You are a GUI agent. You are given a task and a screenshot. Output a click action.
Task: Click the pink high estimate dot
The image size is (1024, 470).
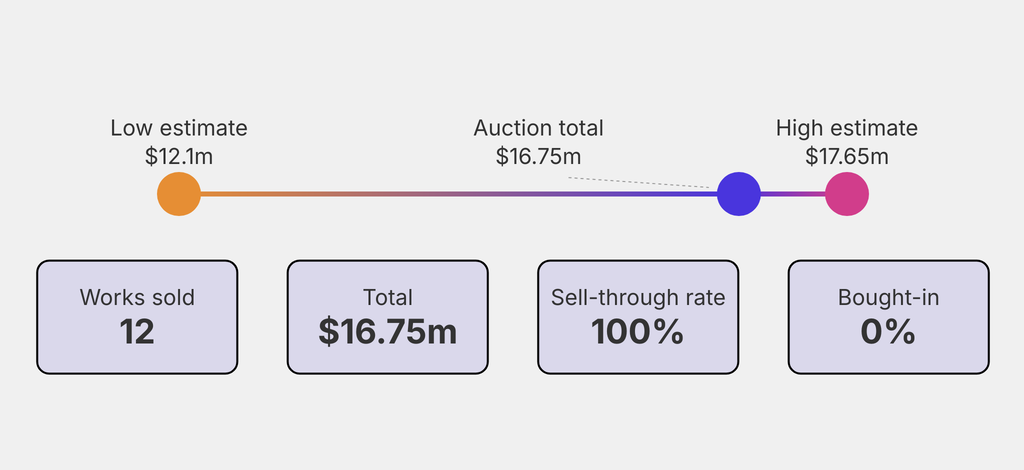click(847, 194)
